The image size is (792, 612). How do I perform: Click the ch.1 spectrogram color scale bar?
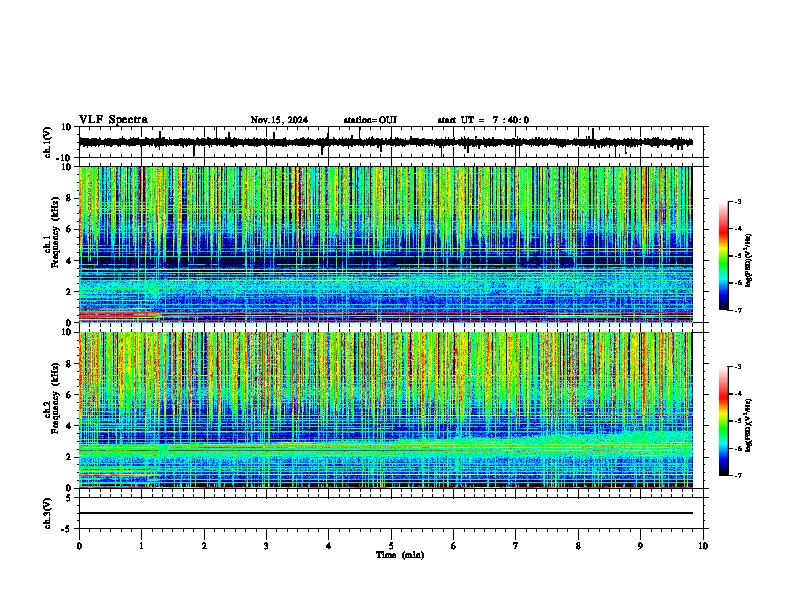[724, 256]
